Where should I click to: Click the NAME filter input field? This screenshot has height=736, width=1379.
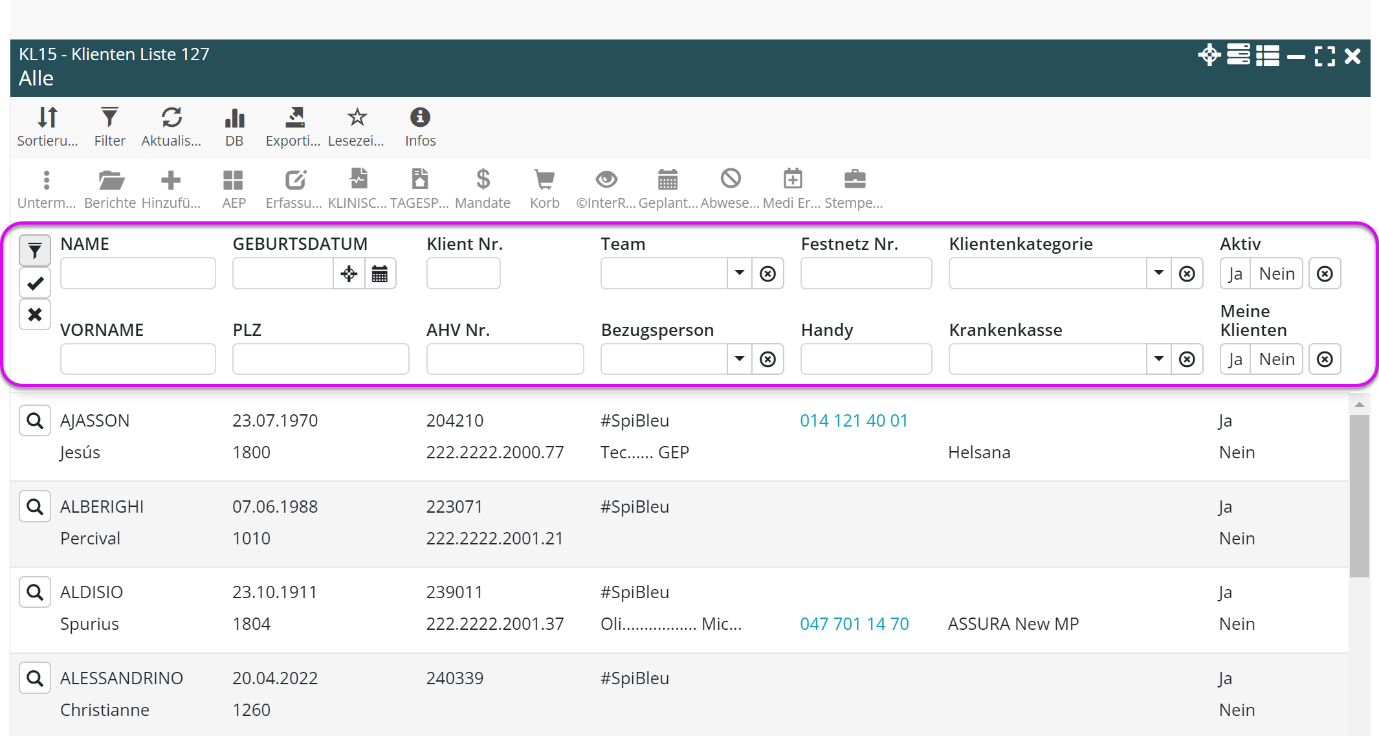(138, 274)
